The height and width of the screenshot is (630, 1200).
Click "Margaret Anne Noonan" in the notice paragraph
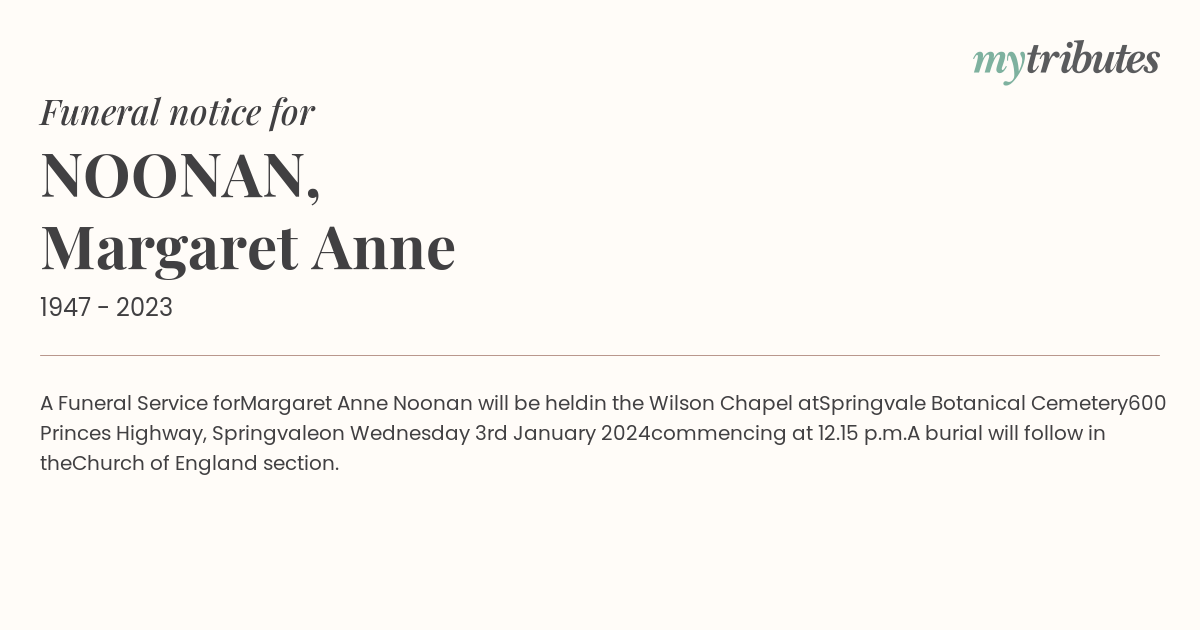point(357,404)
